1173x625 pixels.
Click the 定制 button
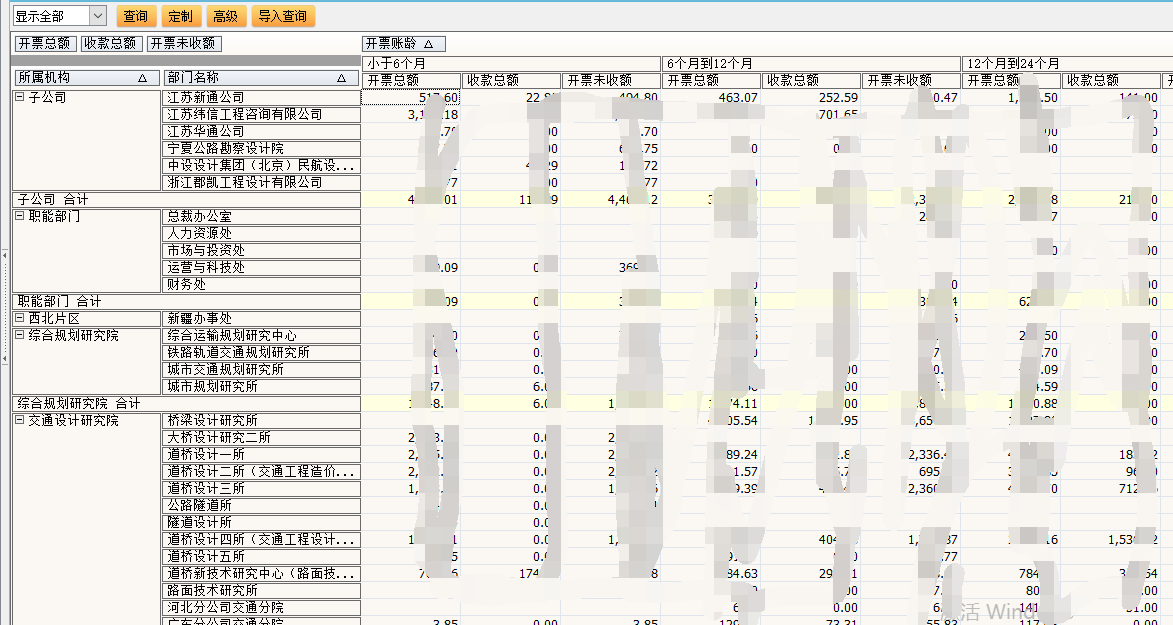[x=180, y=16]
